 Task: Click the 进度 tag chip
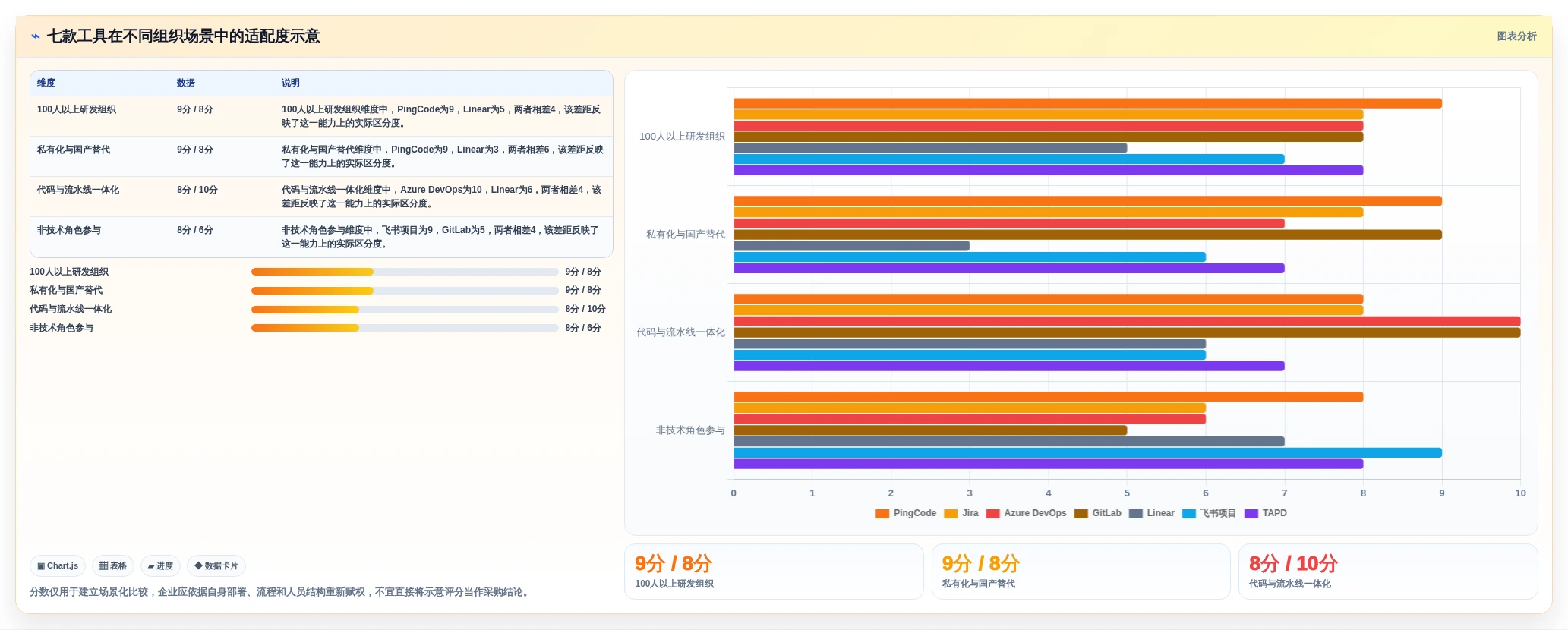[x=160, y=566]
